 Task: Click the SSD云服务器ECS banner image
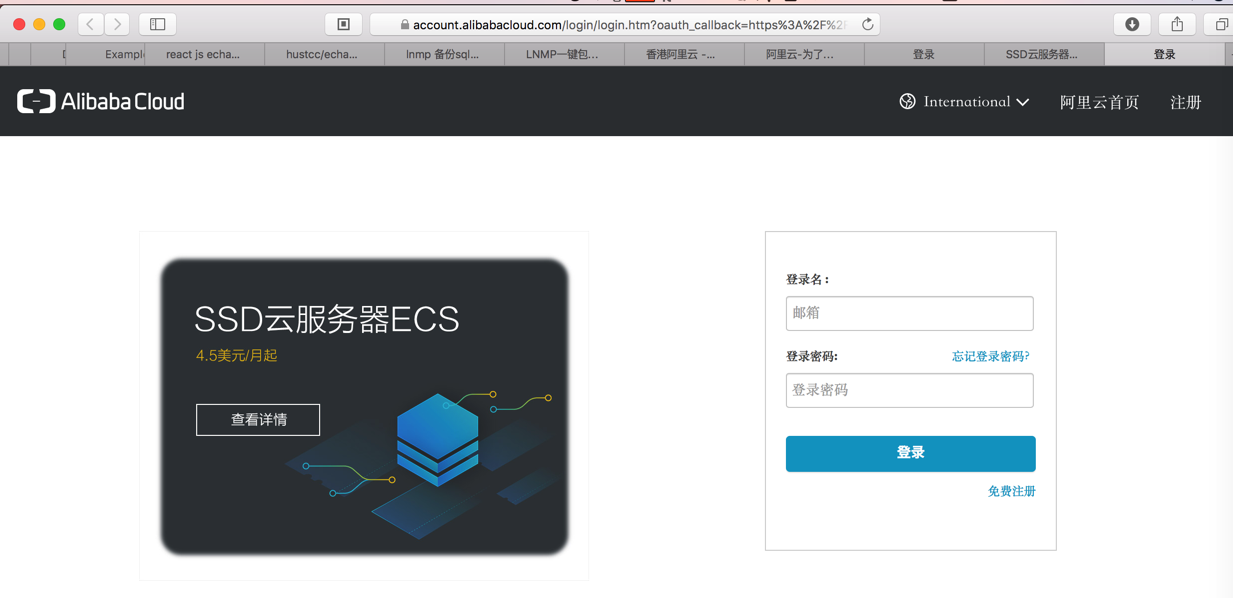pyautogui.click(x=364, y=406)
